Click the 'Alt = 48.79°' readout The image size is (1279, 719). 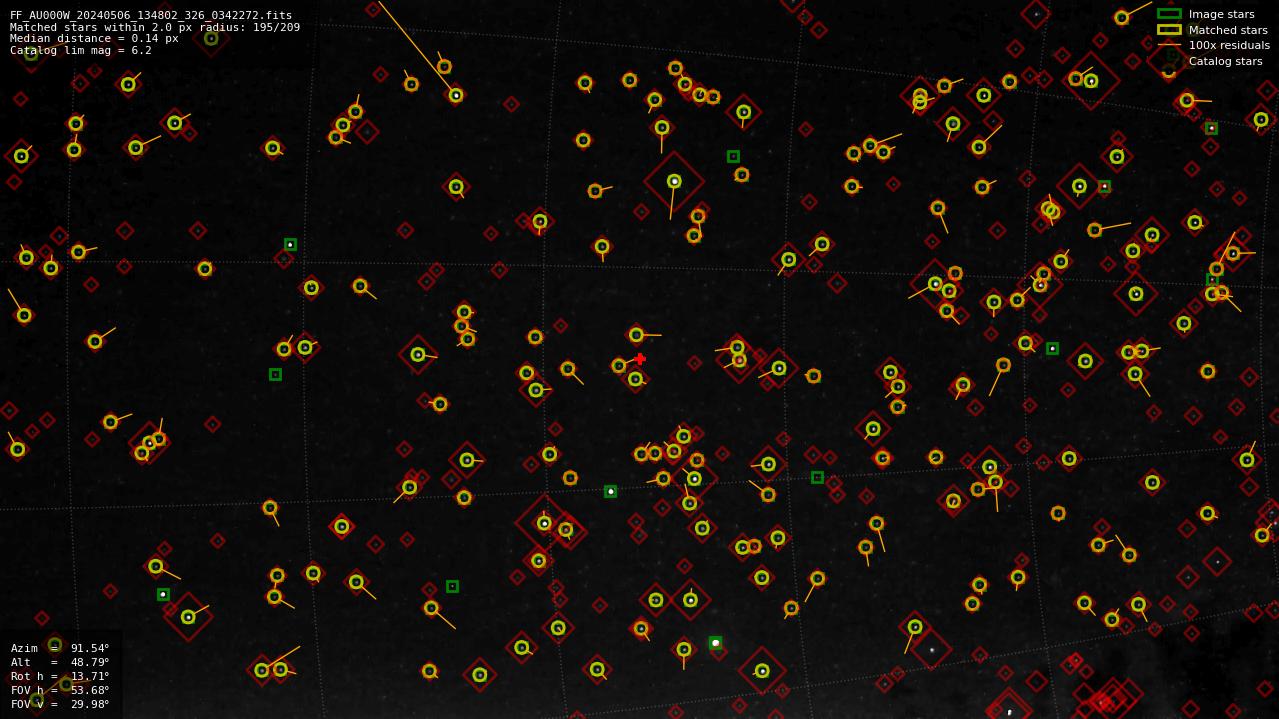[x=60, y=662]
